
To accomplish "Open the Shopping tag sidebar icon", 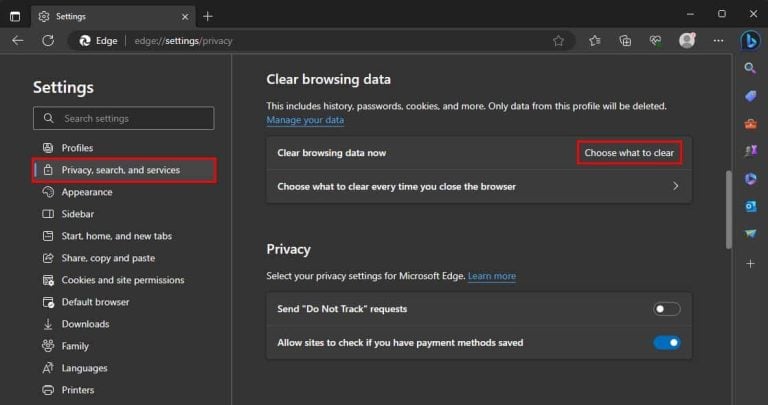I will point(751,96).
